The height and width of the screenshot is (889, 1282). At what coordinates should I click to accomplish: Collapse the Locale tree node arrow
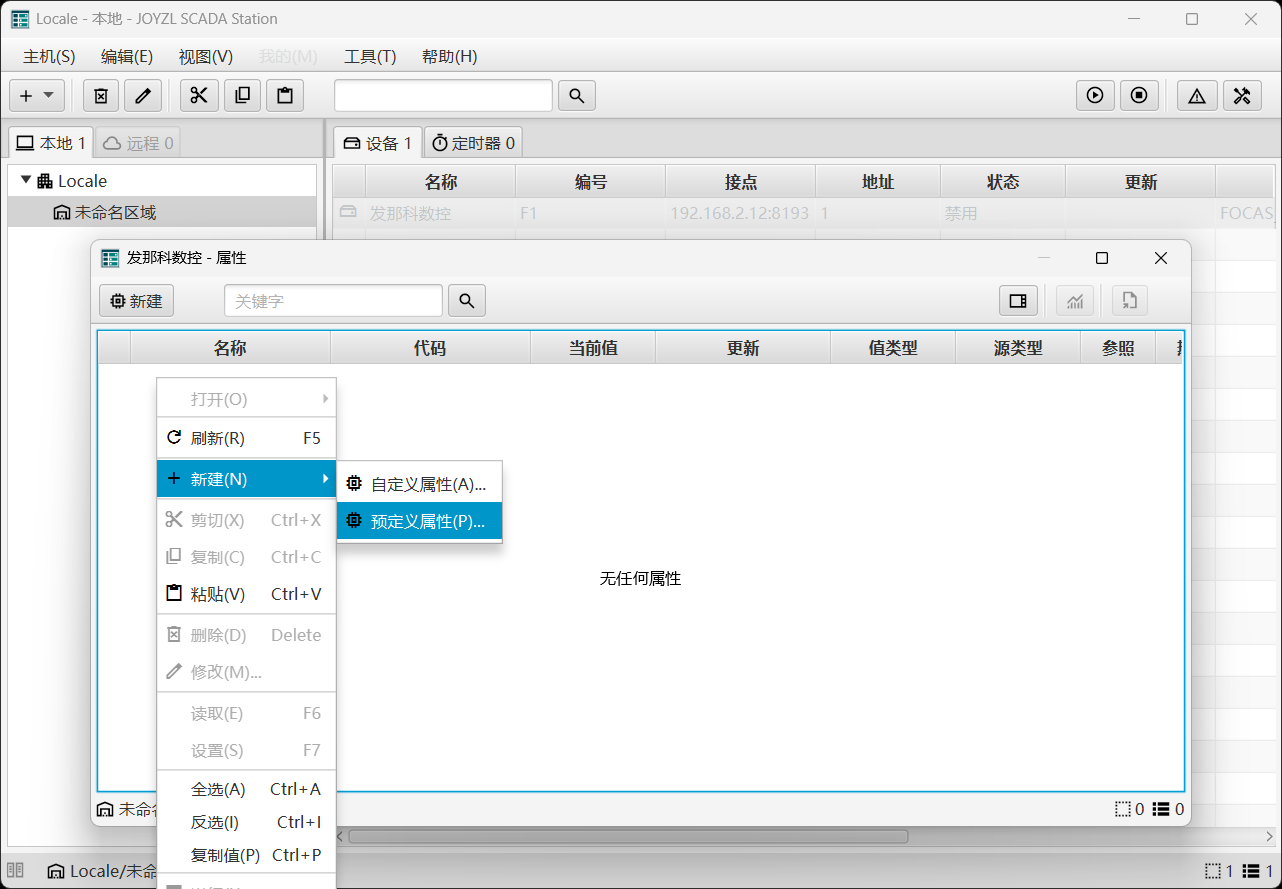click(26, 180)
